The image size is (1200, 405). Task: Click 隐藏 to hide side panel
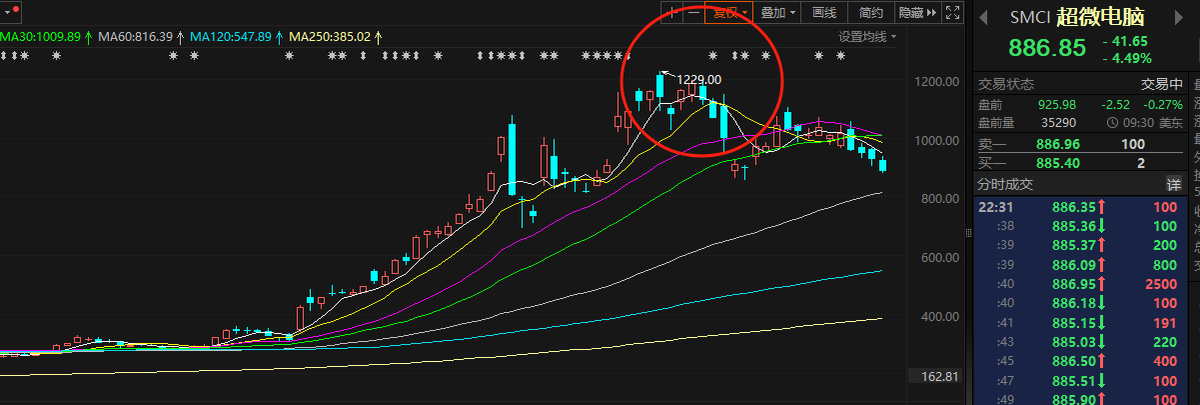coord(917,13)
